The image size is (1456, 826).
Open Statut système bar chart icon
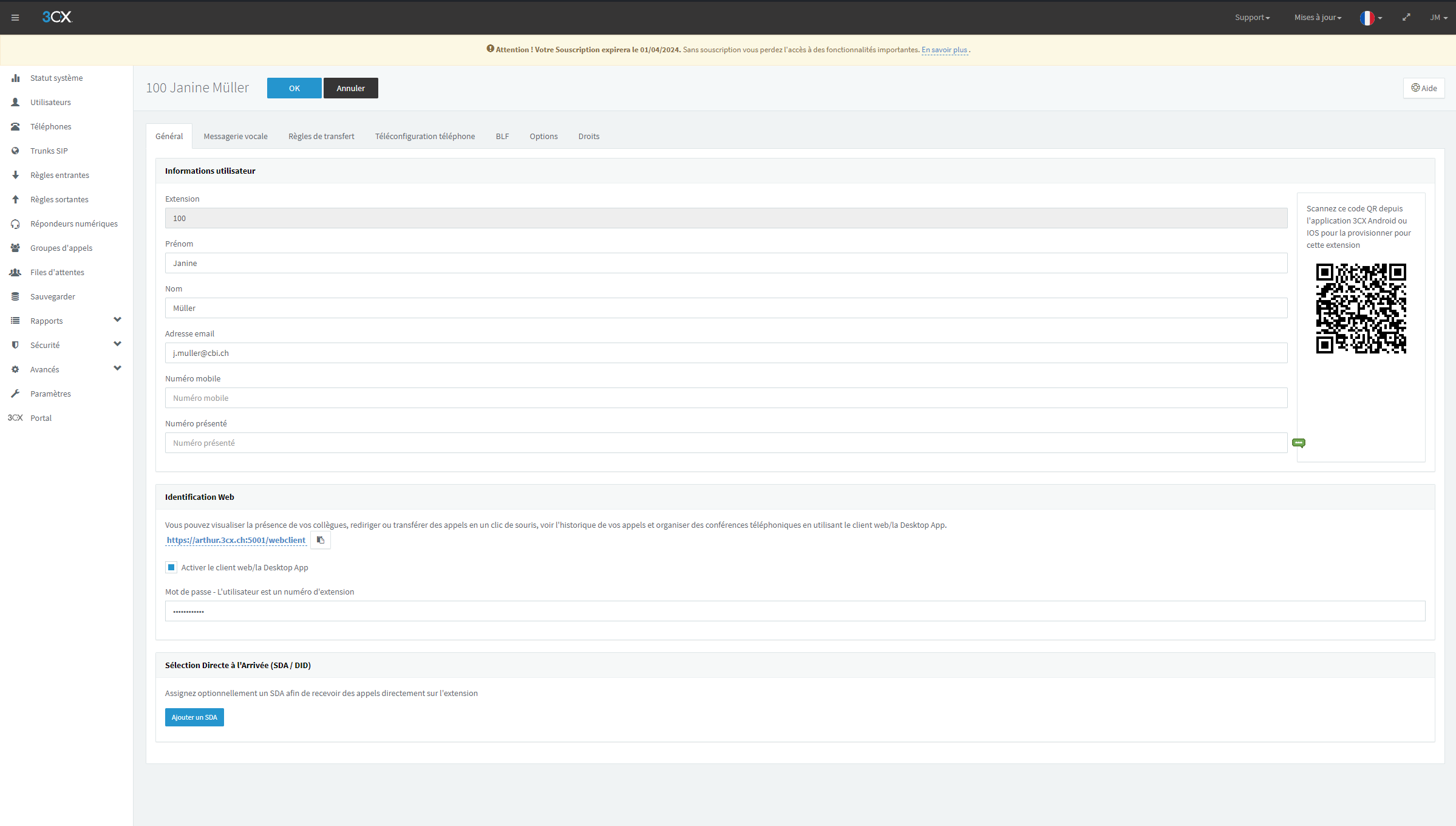click(x=15, y=78)
